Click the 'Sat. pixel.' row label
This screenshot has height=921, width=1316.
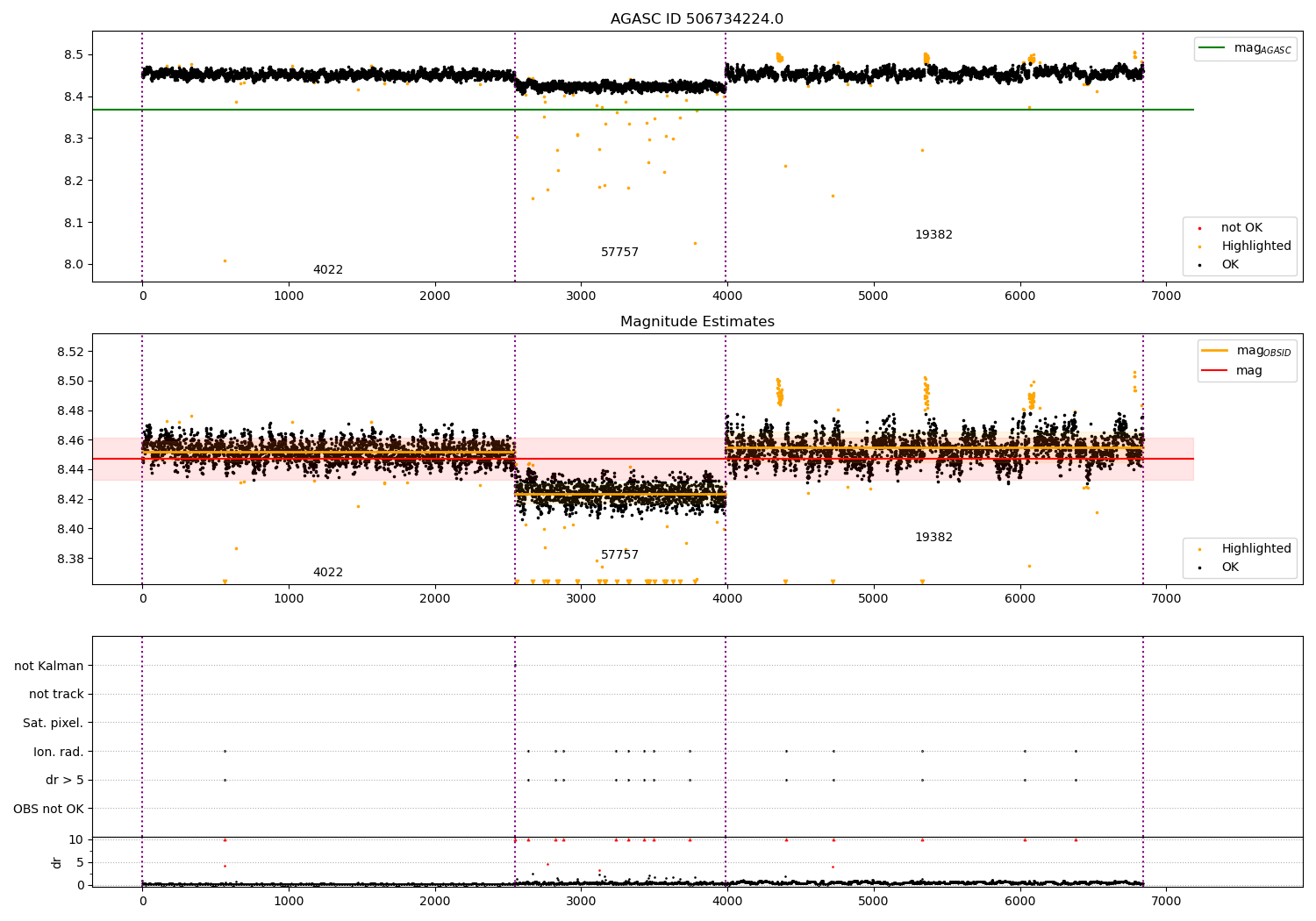[x=53, y=723]
